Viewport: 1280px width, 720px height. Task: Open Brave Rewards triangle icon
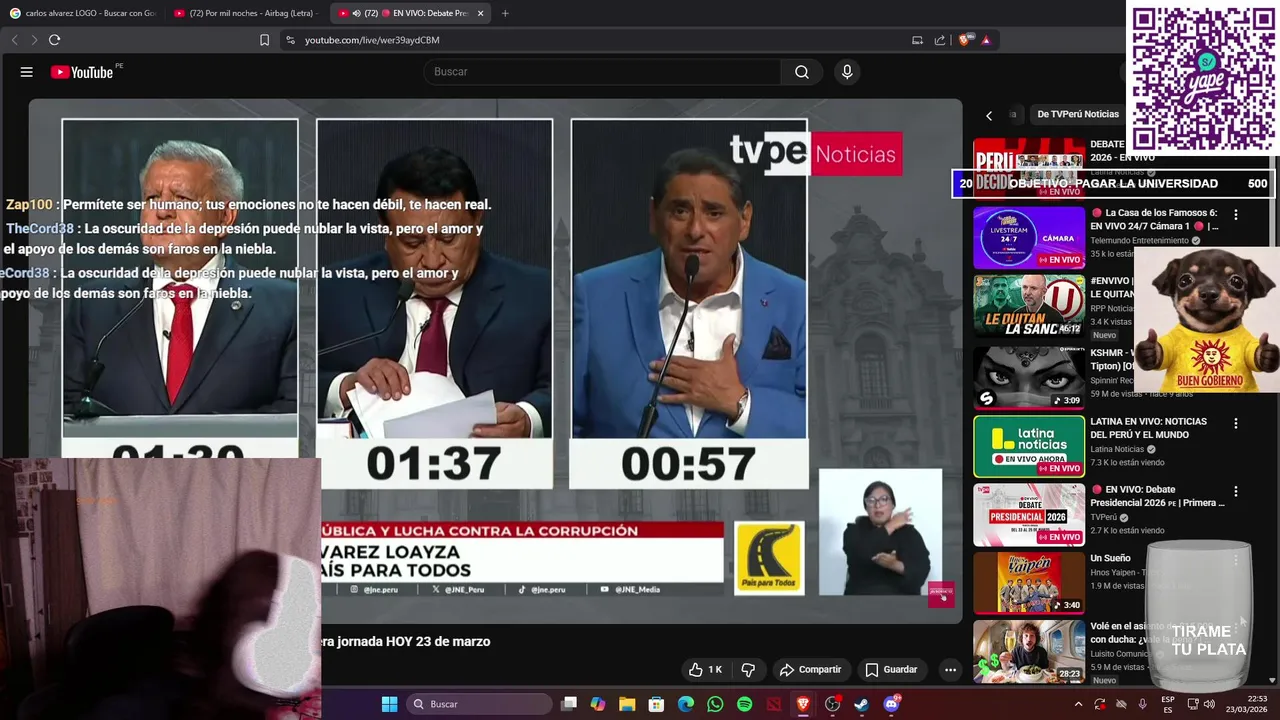click(x=985, y=40)
